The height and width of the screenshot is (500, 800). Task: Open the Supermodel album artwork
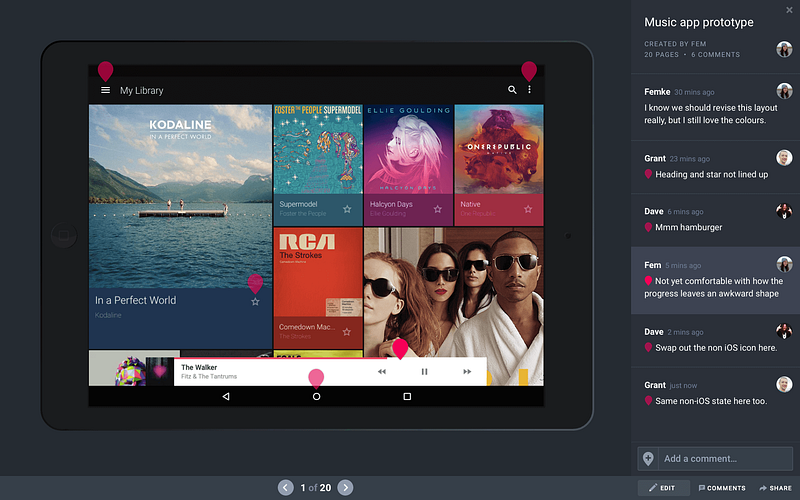(318, 149)
